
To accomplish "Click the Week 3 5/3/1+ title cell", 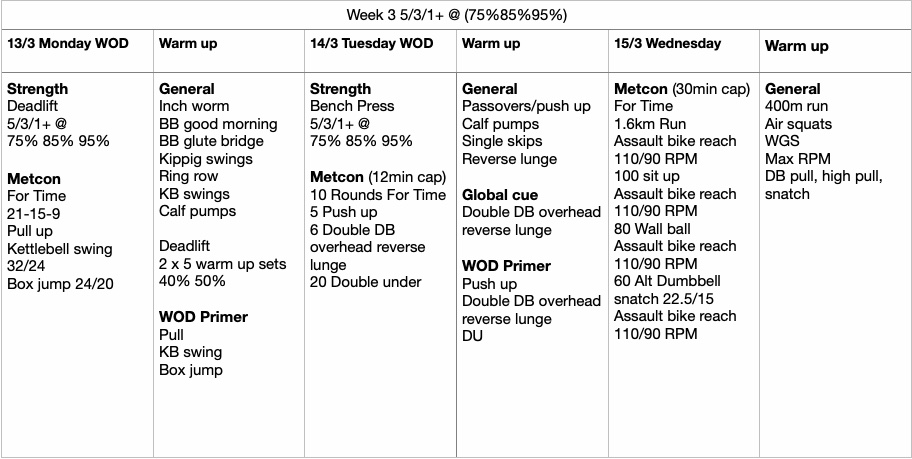I will (456, 16).
